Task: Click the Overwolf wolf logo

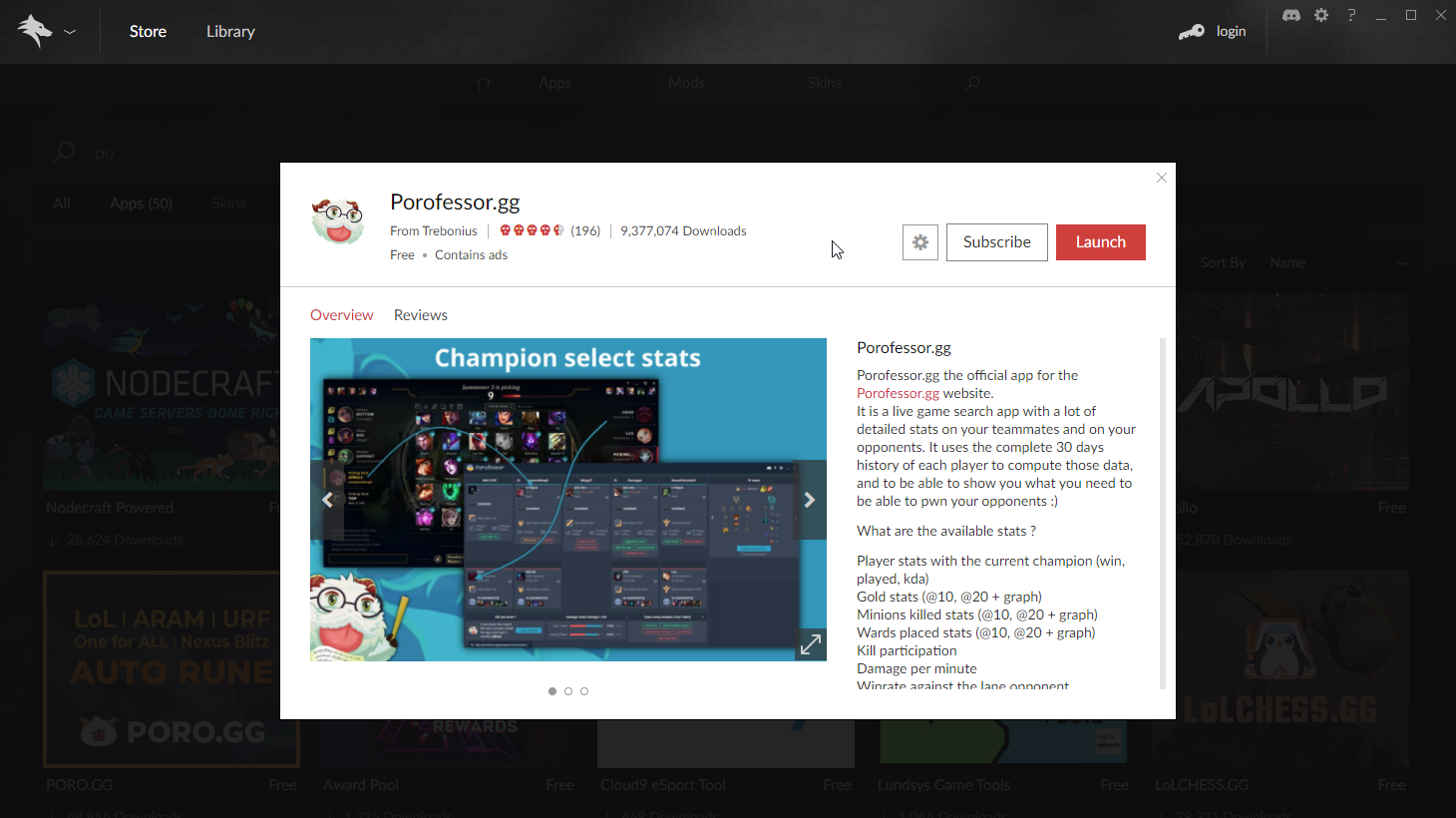Action: tap(34, 31)
